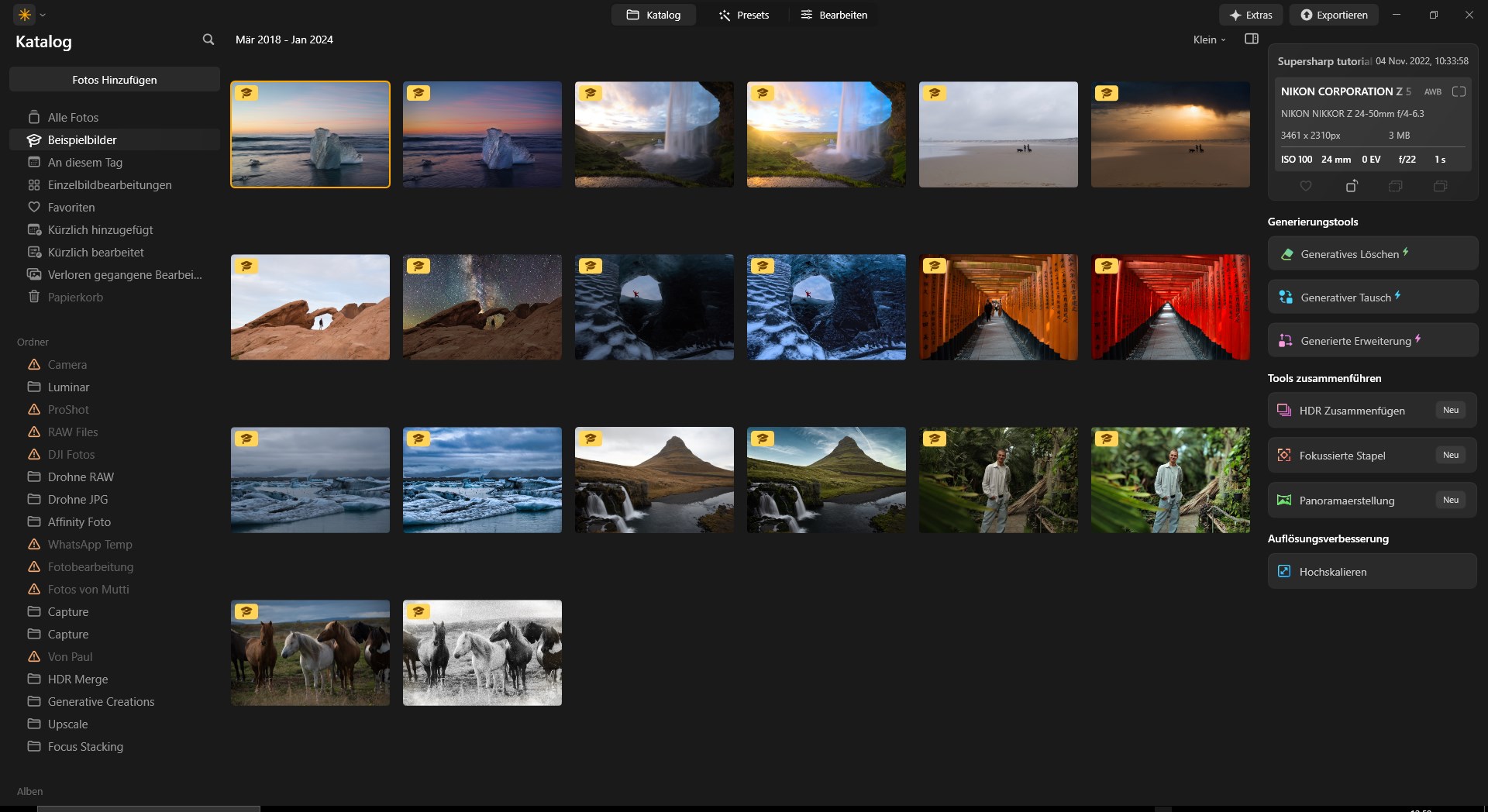Expand the chevron next to the app logo
1488x812 pixels.
tap(42, 14)
